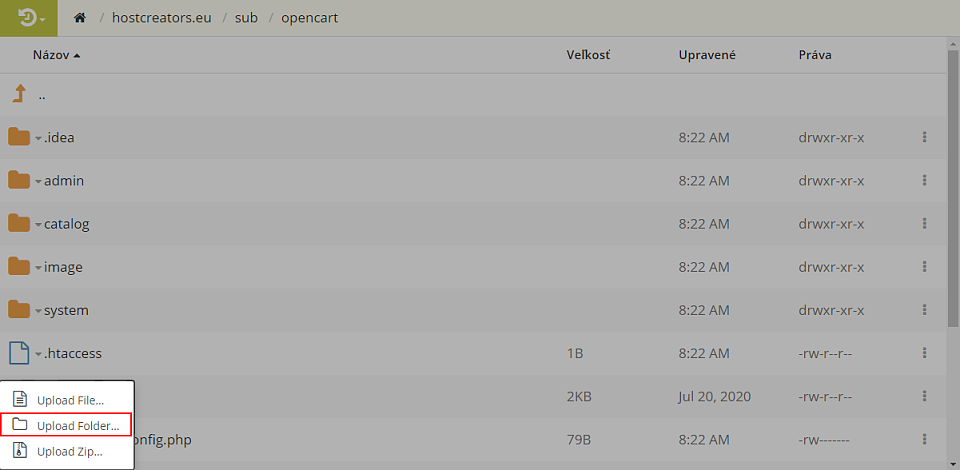960x470 pixels.
Task: Click the .idea folder icon
Action: [x=19, y=137]
